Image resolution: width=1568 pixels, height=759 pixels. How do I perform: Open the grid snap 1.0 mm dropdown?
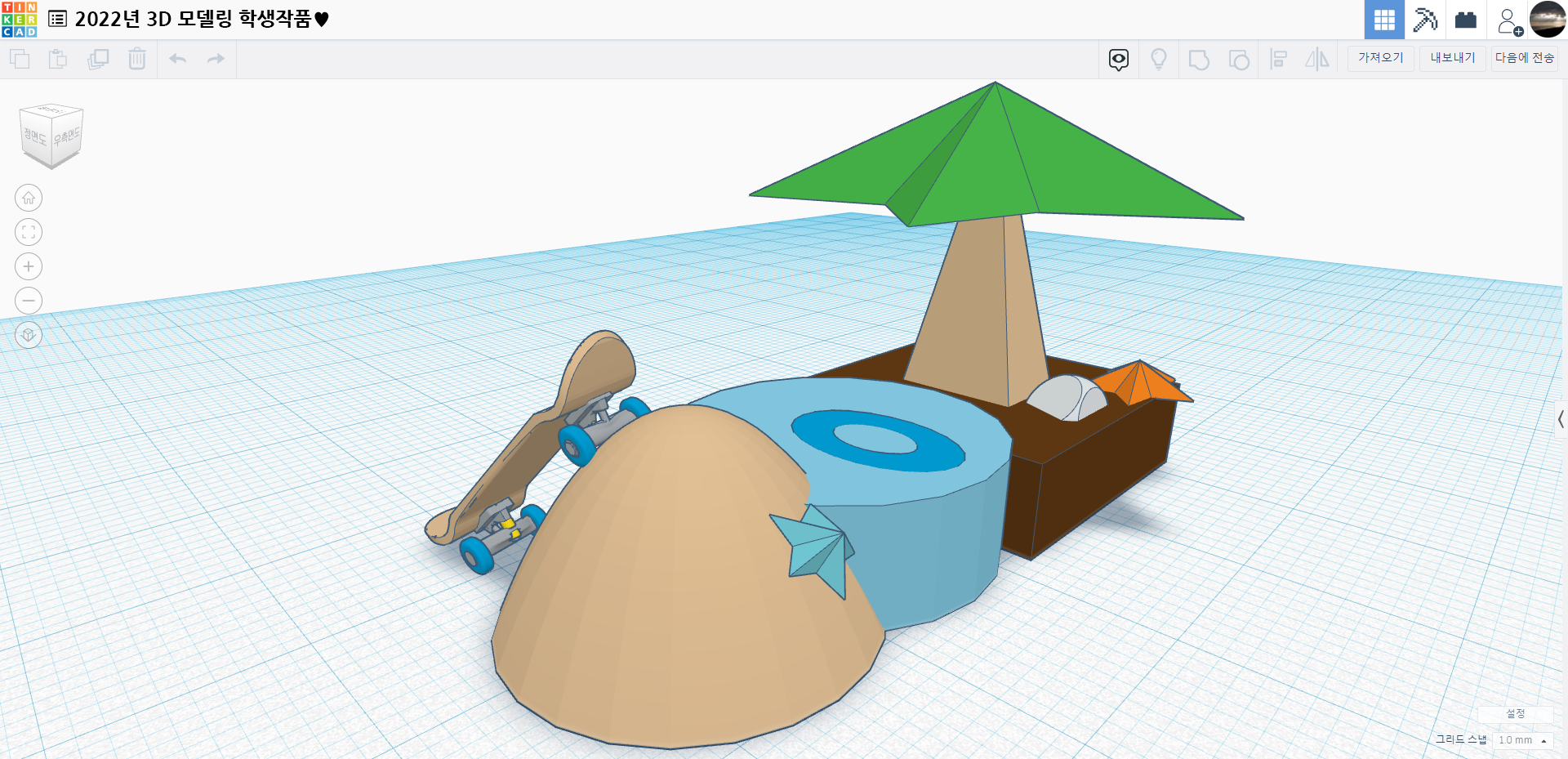click(1522, 740)
